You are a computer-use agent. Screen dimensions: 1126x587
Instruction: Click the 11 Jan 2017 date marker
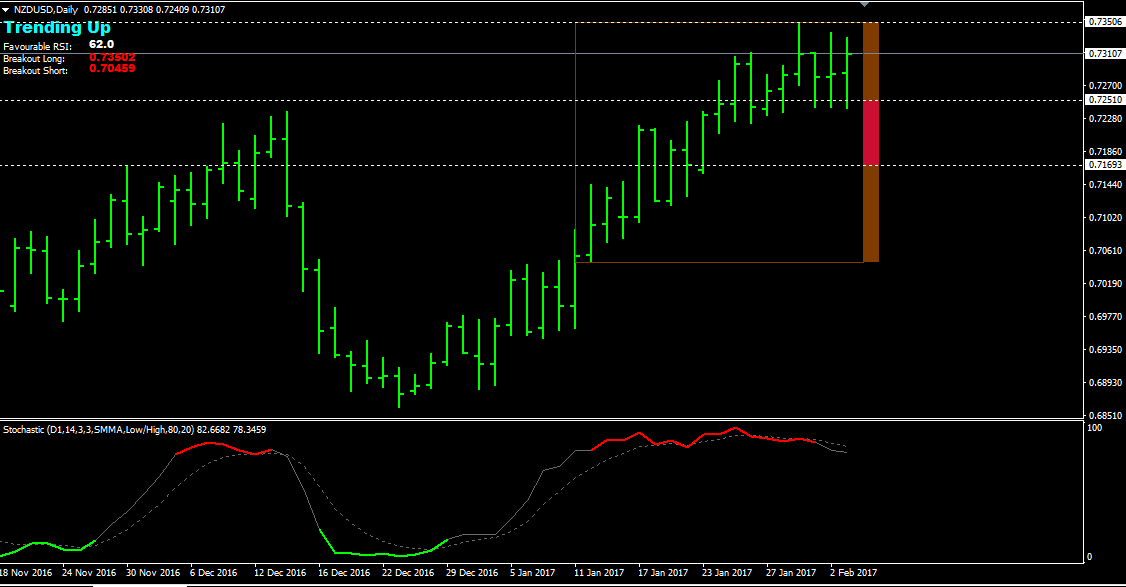599,573
